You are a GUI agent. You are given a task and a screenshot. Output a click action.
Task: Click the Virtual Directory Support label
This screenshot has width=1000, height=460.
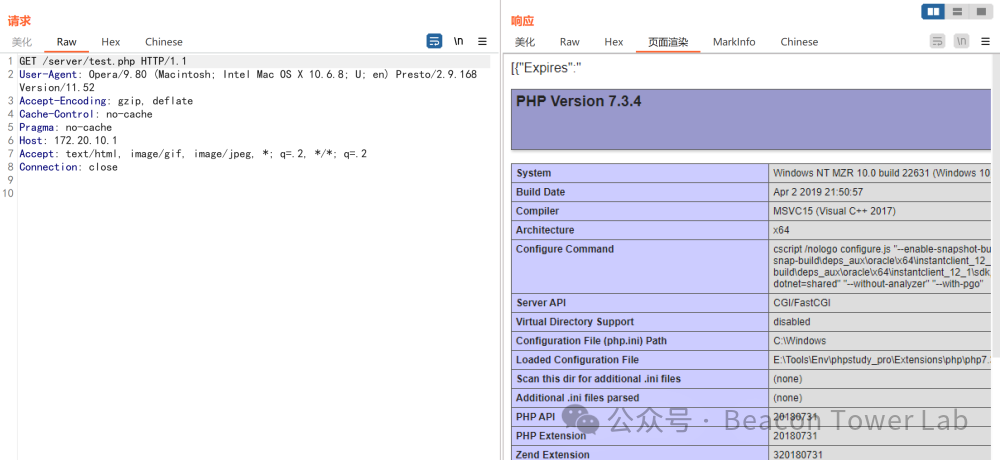(575, 322)
